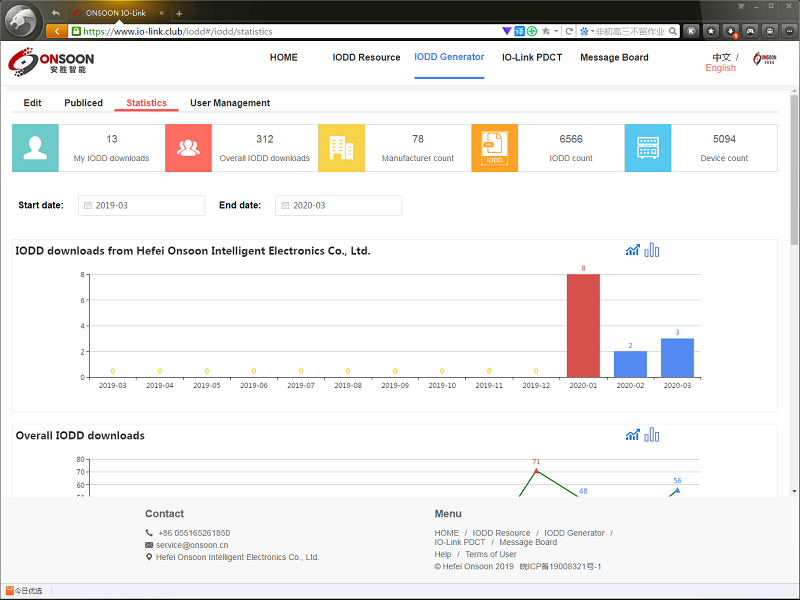The width and height of the screenshot is (800, 600).
Task: Click the game controller toolbar button
Action: pos(750,31)
